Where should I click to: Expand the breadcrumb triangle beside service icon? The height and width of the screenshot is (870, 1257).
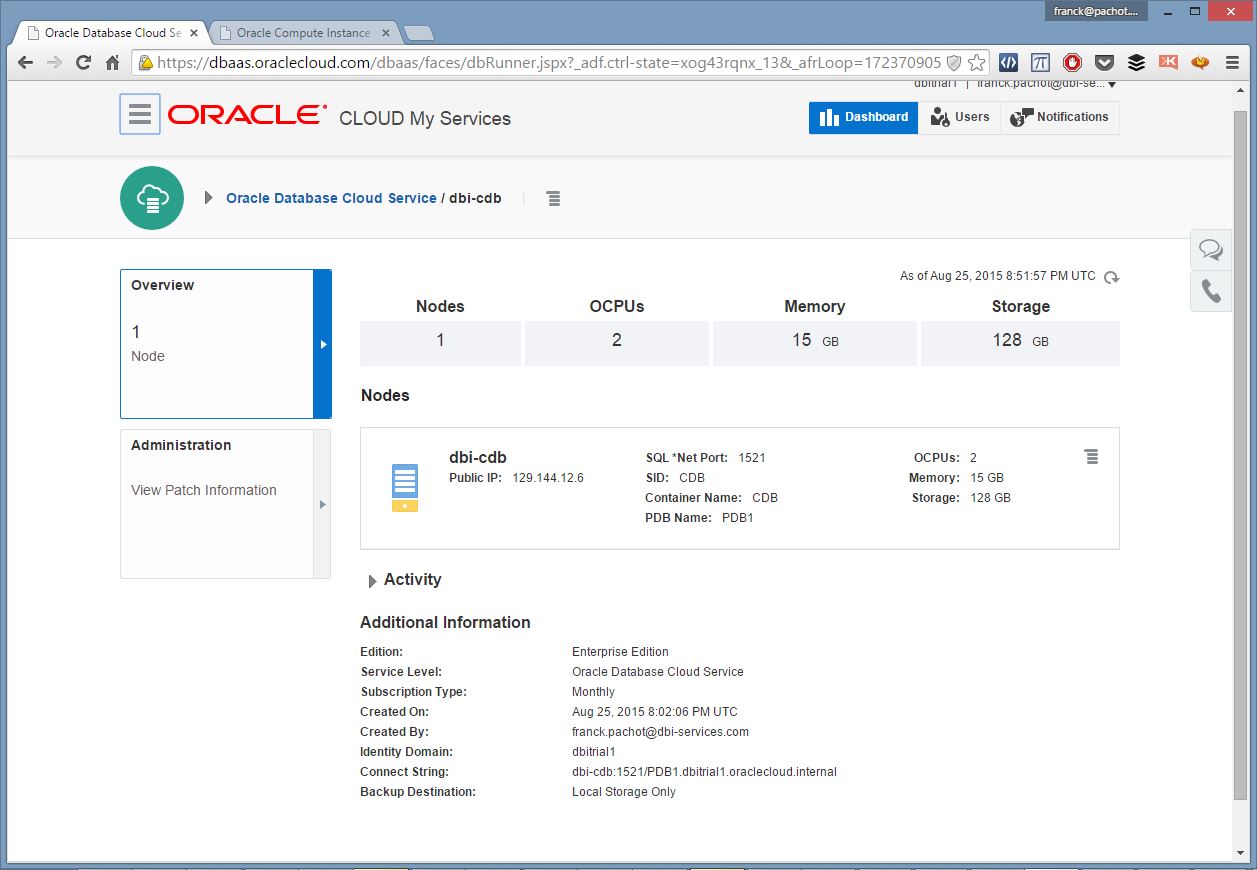point(208,198)
